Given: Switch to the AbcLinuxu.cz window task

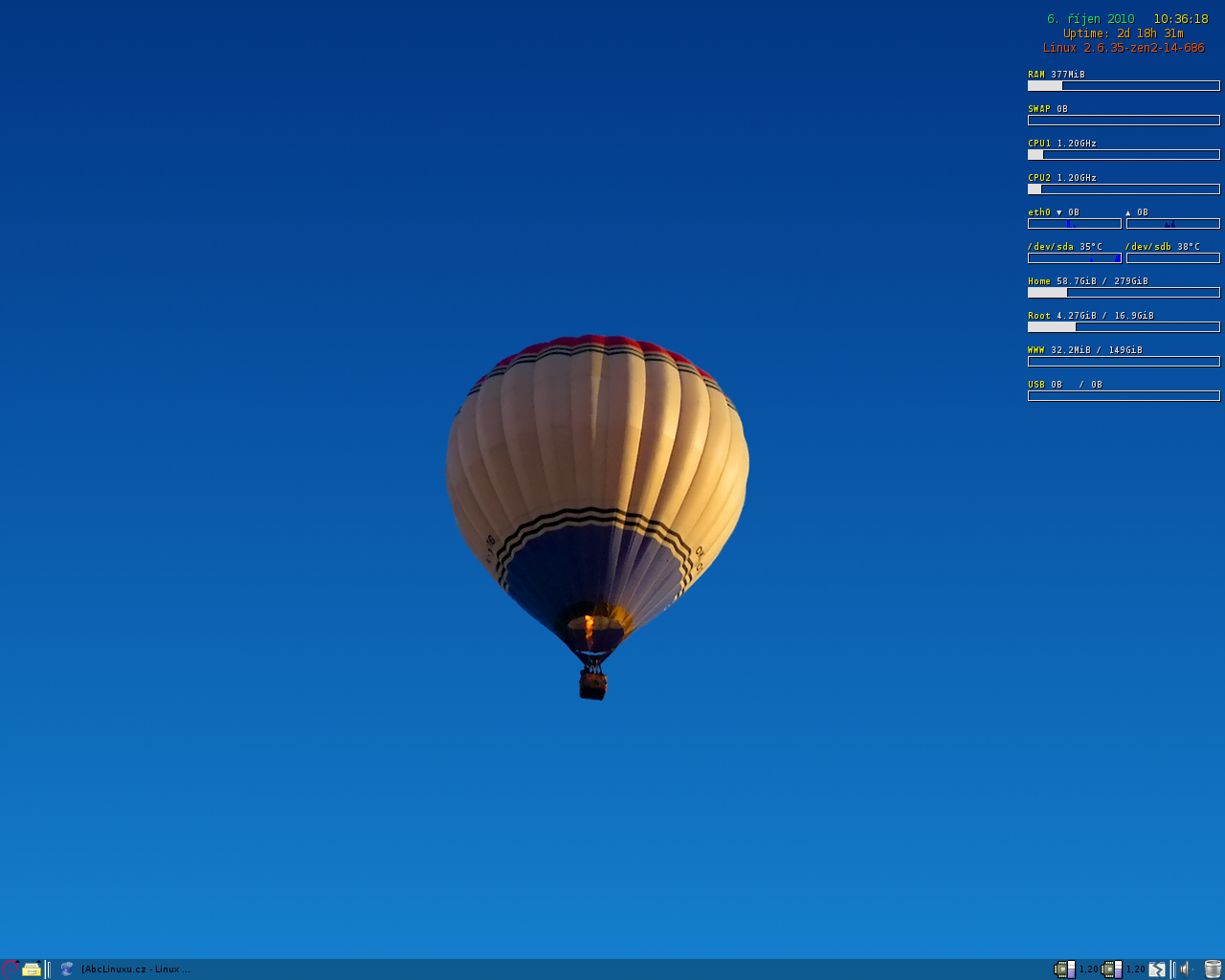Looking at the screenshot, I should (135, 969).
